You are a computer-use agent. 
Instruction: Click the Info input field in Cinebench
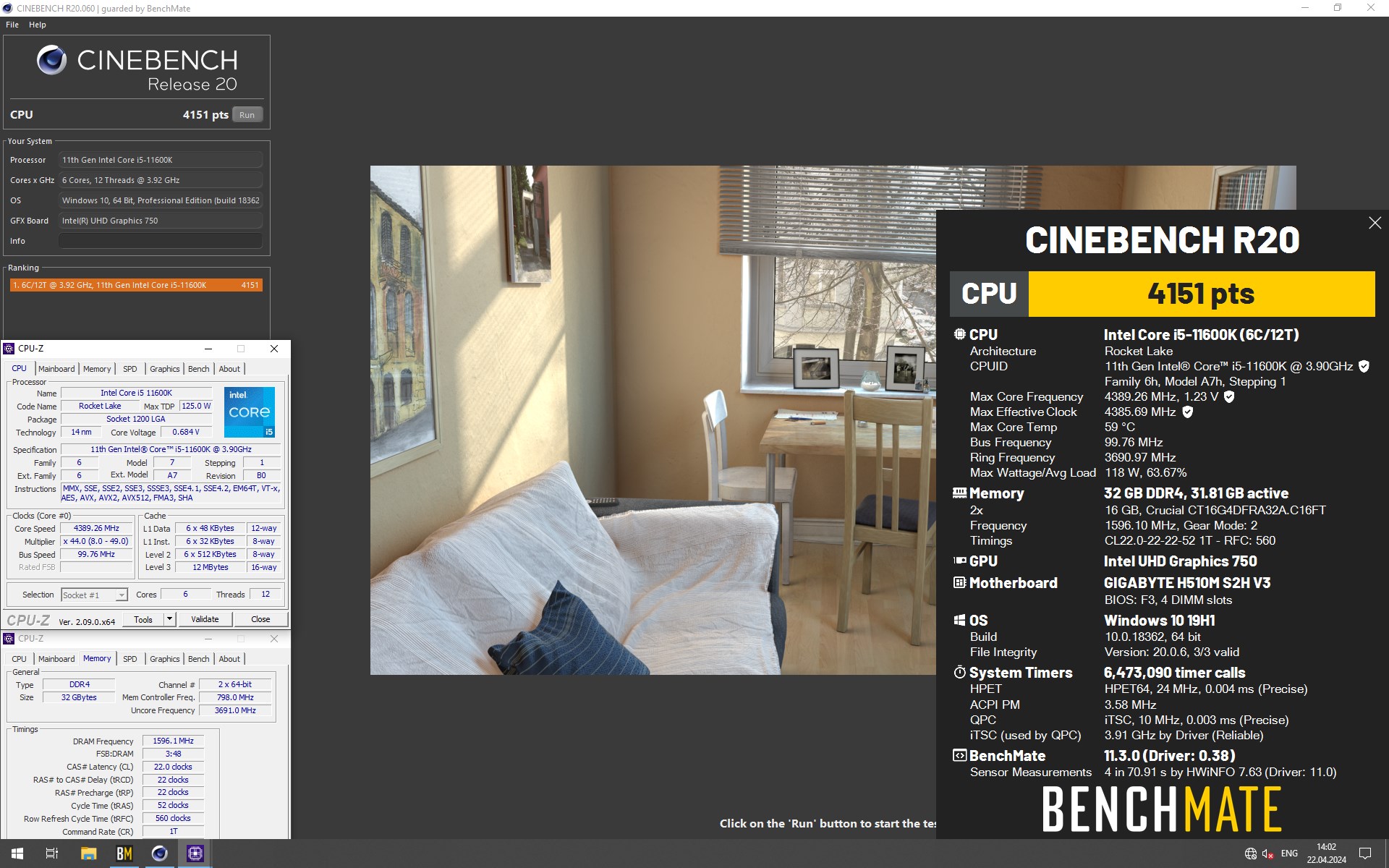(161, 241)
